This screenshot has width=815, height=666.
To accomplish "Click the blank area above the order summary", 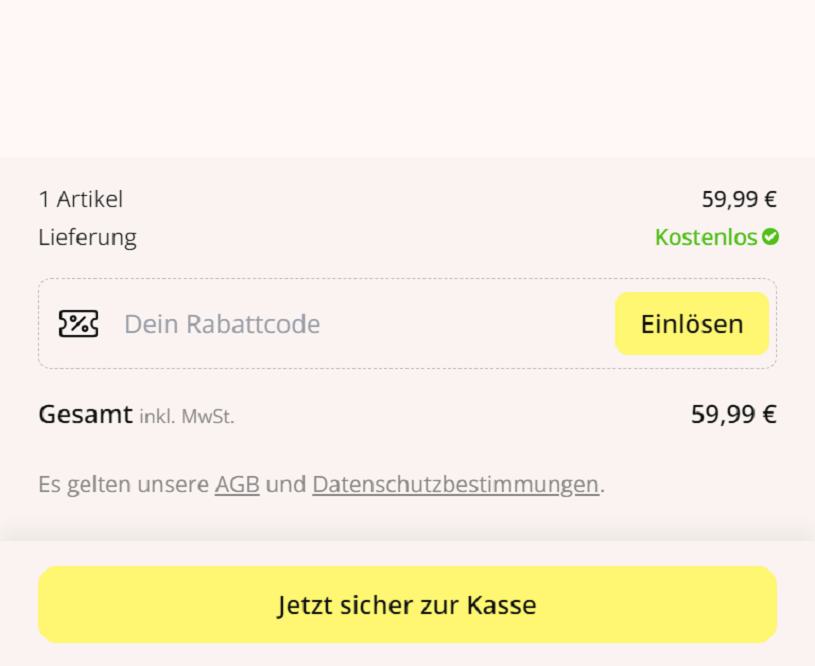I will click(407, 80).
